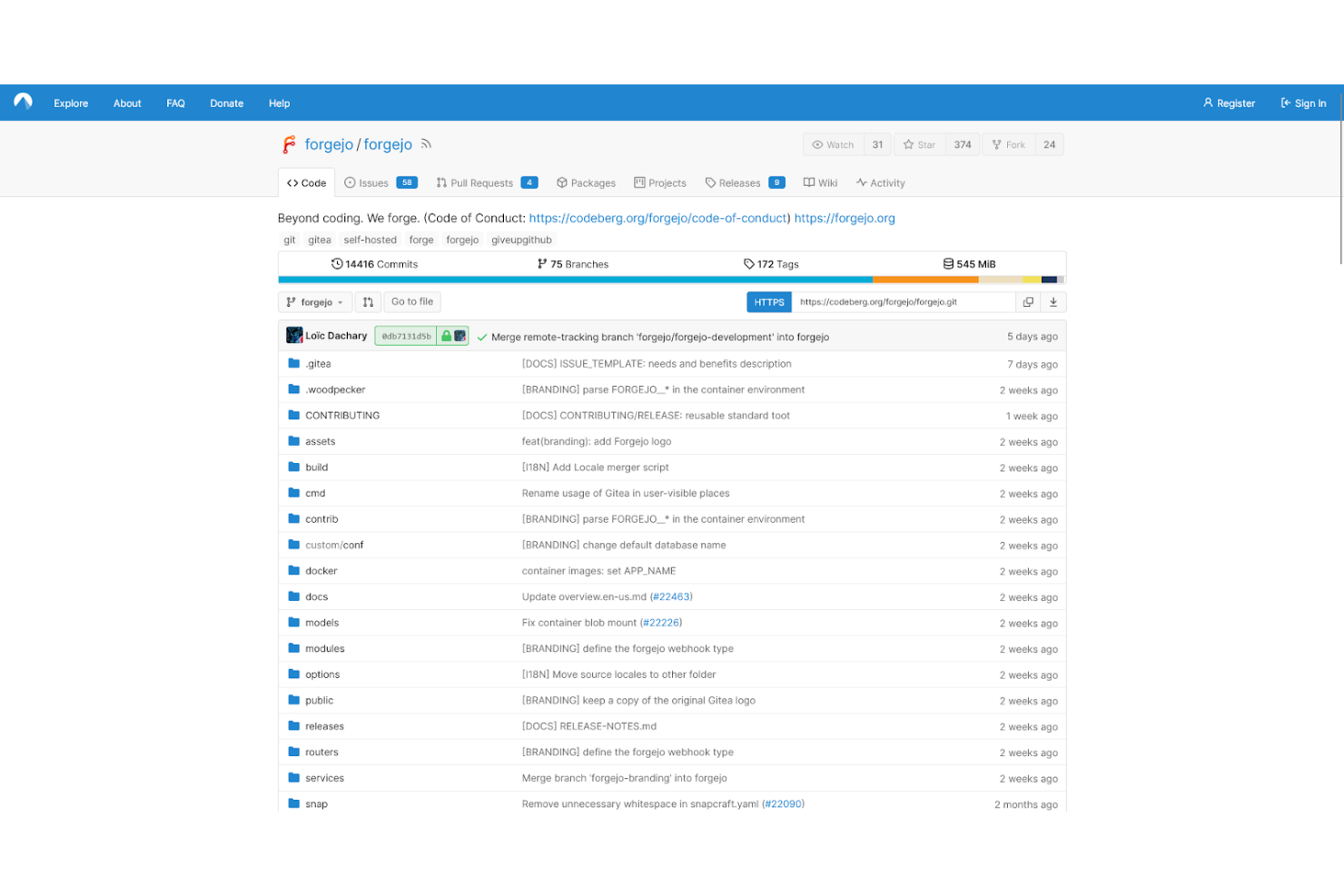Open branch comparison with the arrows icon
The image size is (1344, 896).
click(368, 300)
